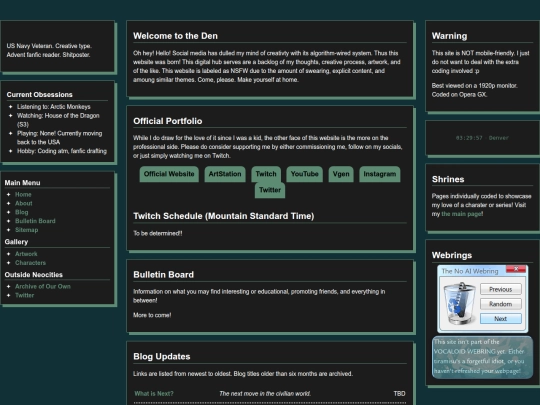Click the Gallery menu heading
This screenshot has height=405, width=540.
coord(16,242)
